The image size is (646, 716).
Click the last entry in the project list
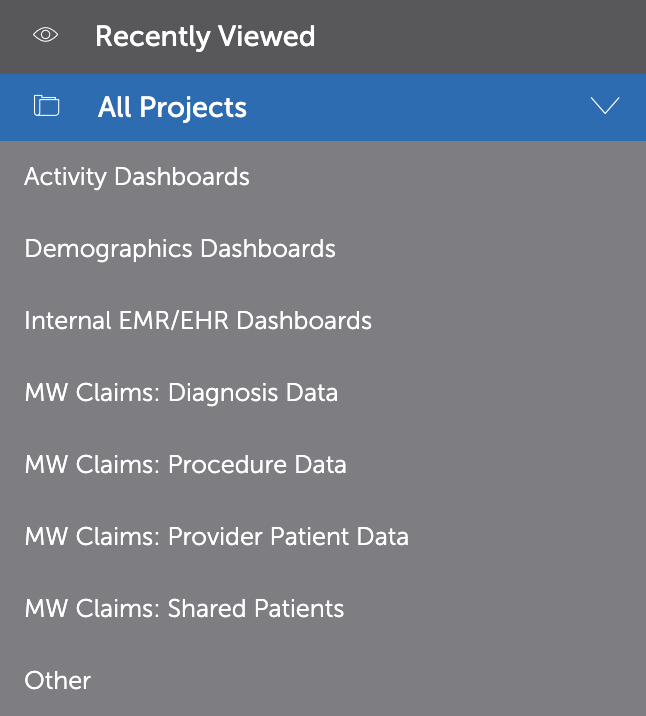coord(58,681)
